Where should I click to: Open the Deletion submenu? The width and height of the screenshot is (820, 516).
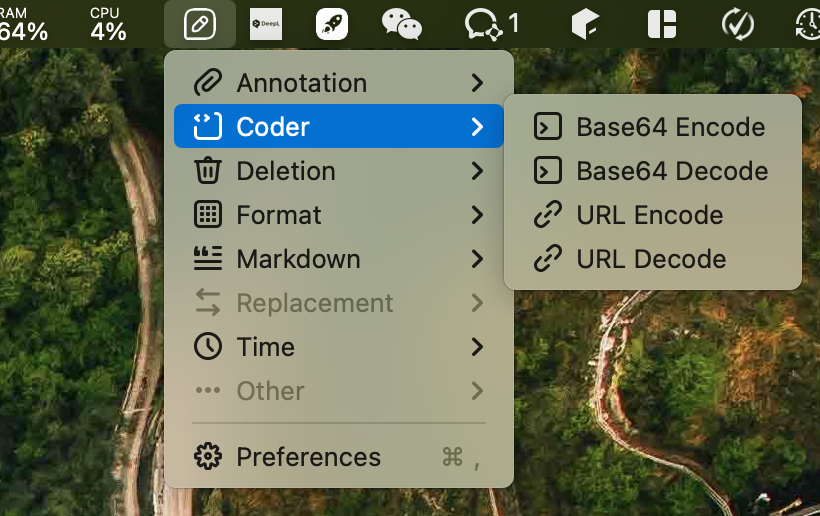[x=339, y=170]
